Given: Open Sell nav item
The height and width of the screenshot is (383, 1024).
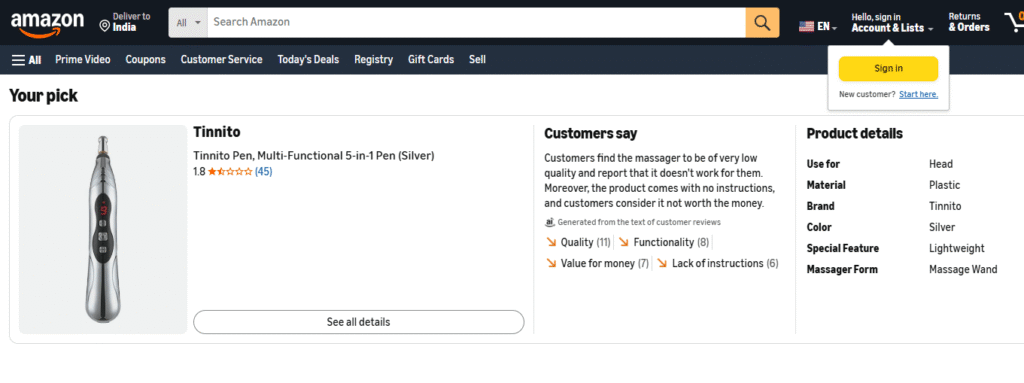Looking at the screenshot, I should (x=477, y=59).
